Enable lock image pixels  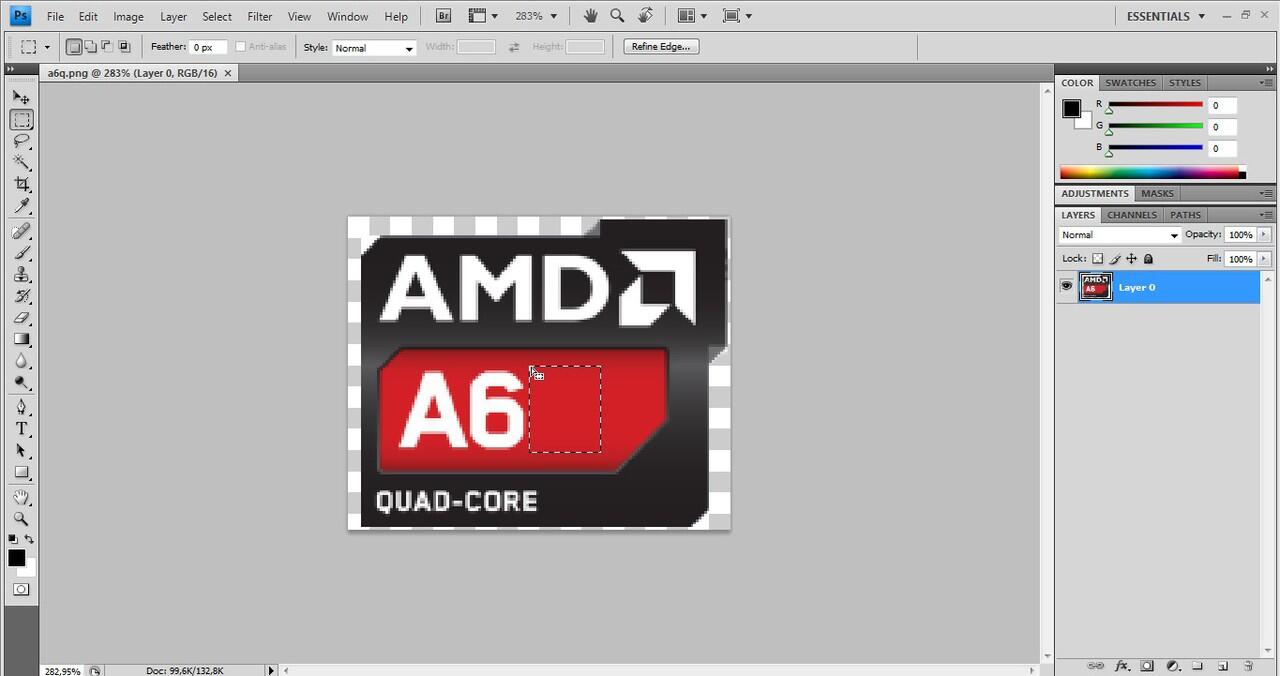click(x=1115, y=259)
